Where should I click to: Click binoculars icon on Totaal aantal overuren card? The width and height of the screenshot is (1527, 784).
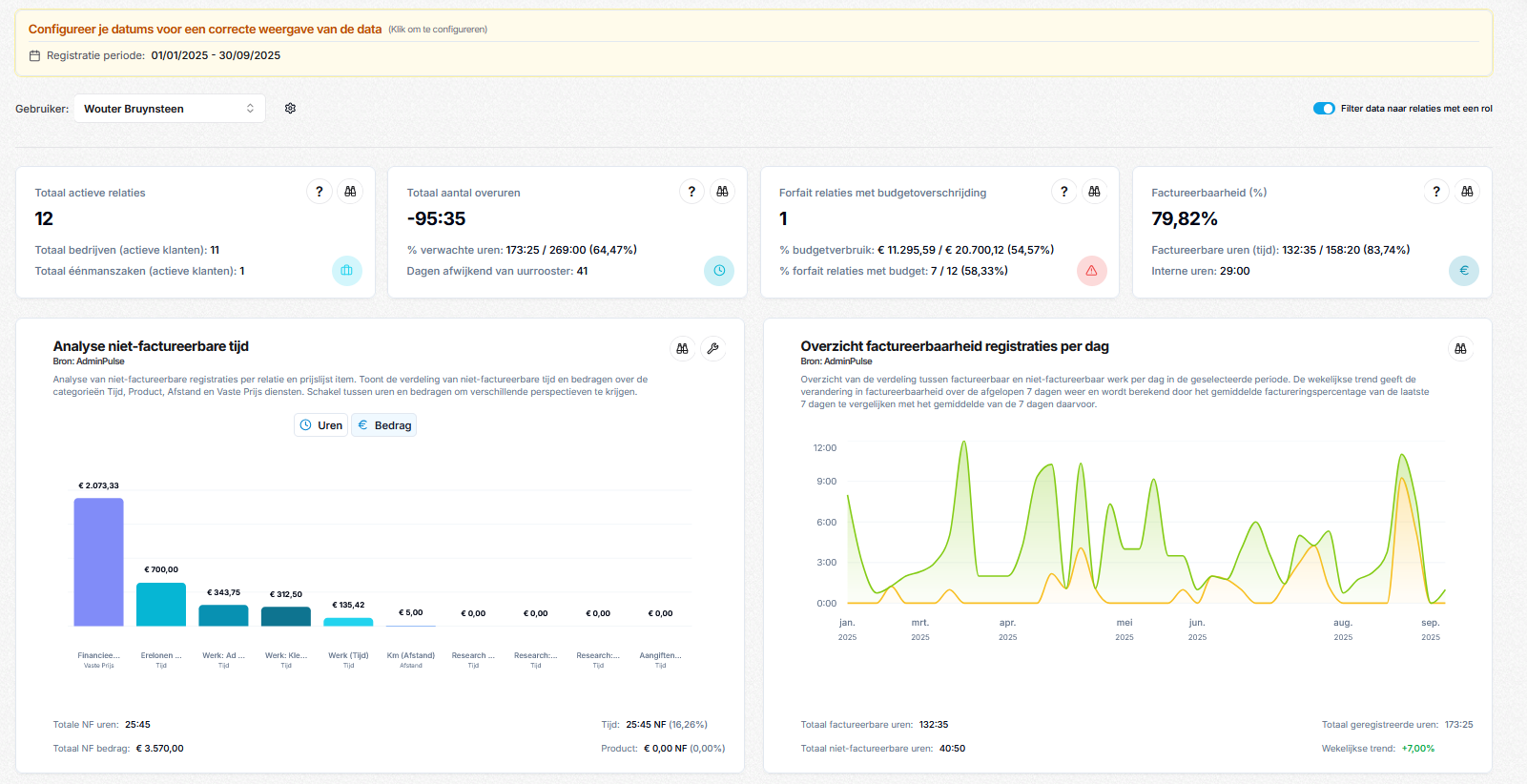722,192
